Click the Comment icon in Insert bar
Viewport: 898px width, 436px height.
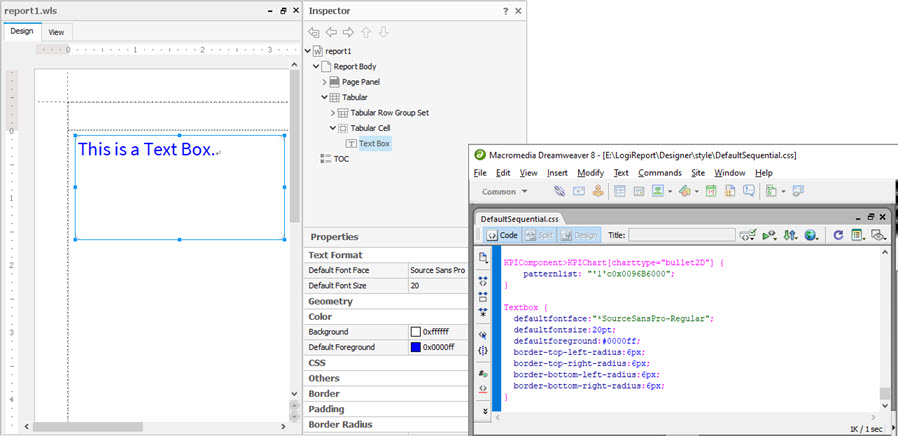click(x=749, y=191)
